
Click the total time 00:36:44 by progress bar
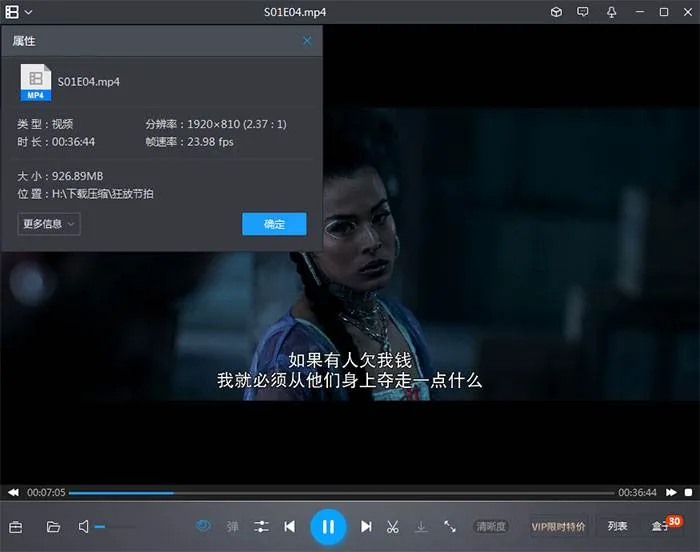tap(638, 492)
